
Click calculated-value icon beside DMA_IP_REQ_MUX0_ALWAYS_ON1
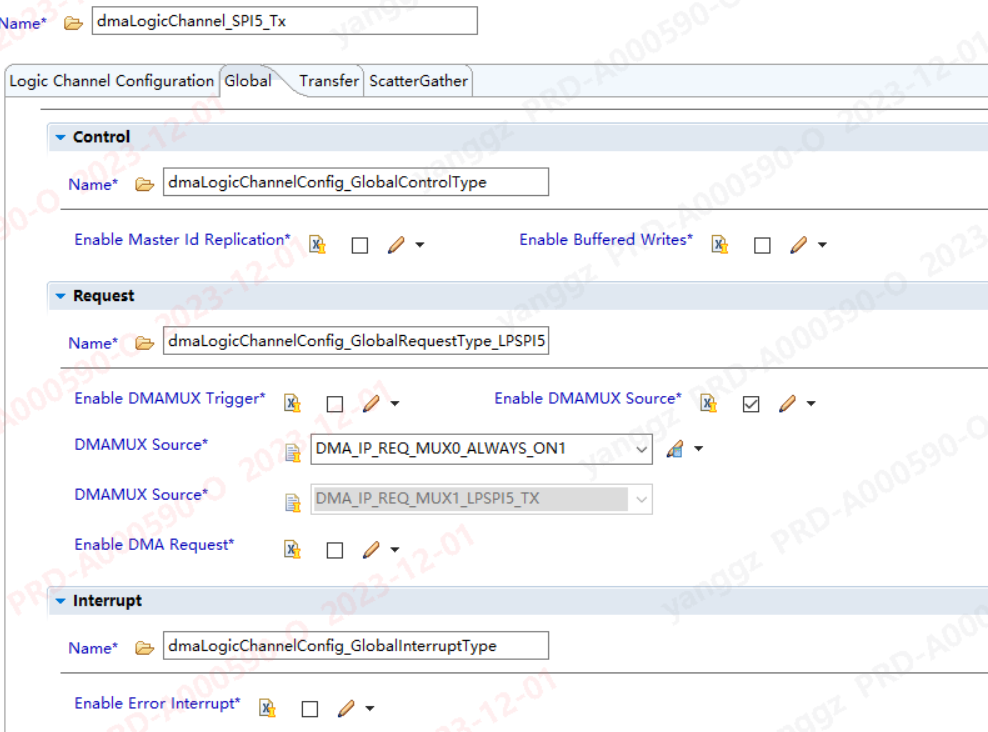(x=675, y=449)
